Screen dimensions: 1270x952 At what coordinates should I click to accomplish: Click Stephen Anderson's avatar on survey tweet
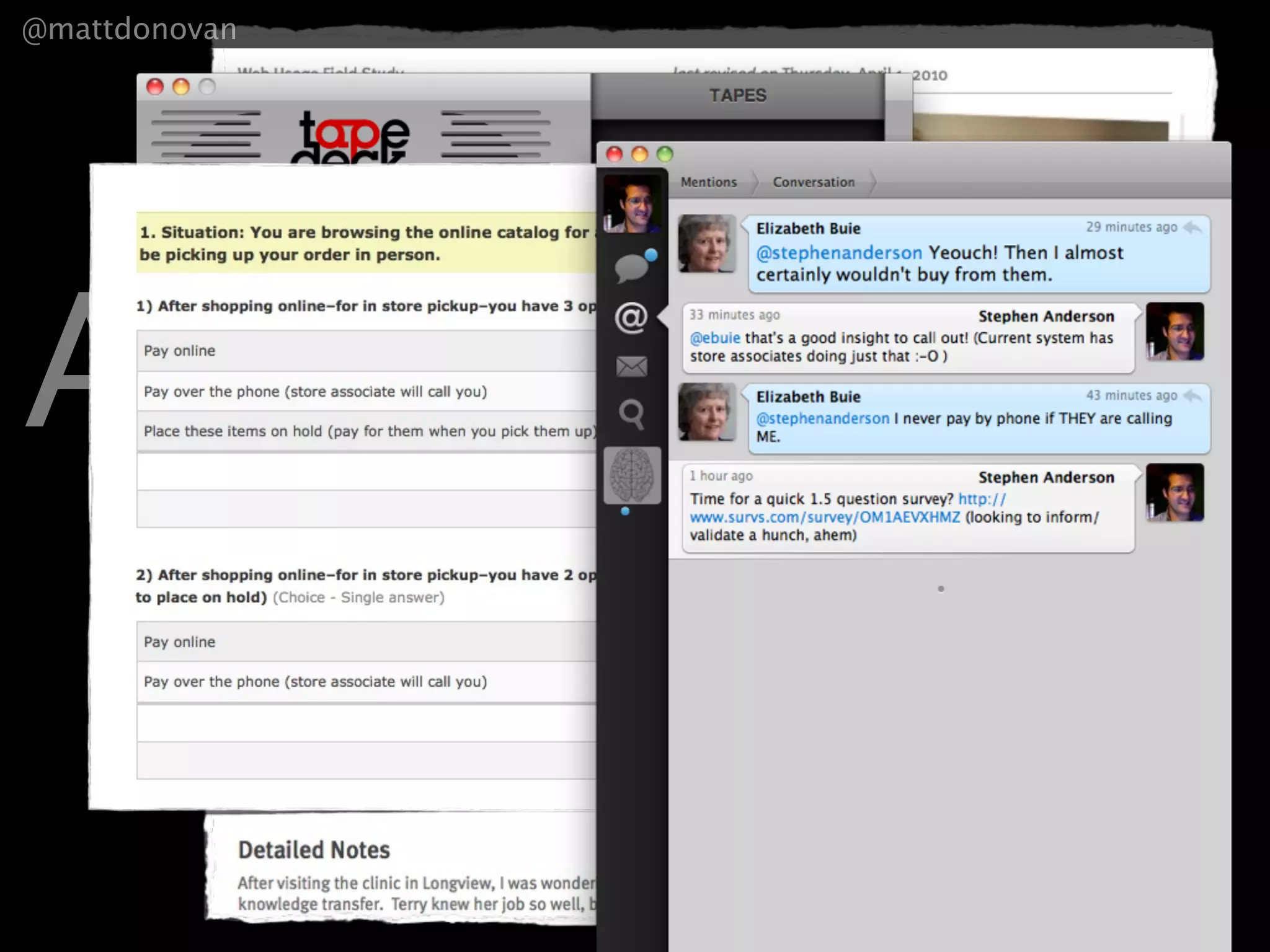(x=1174, y=493)
